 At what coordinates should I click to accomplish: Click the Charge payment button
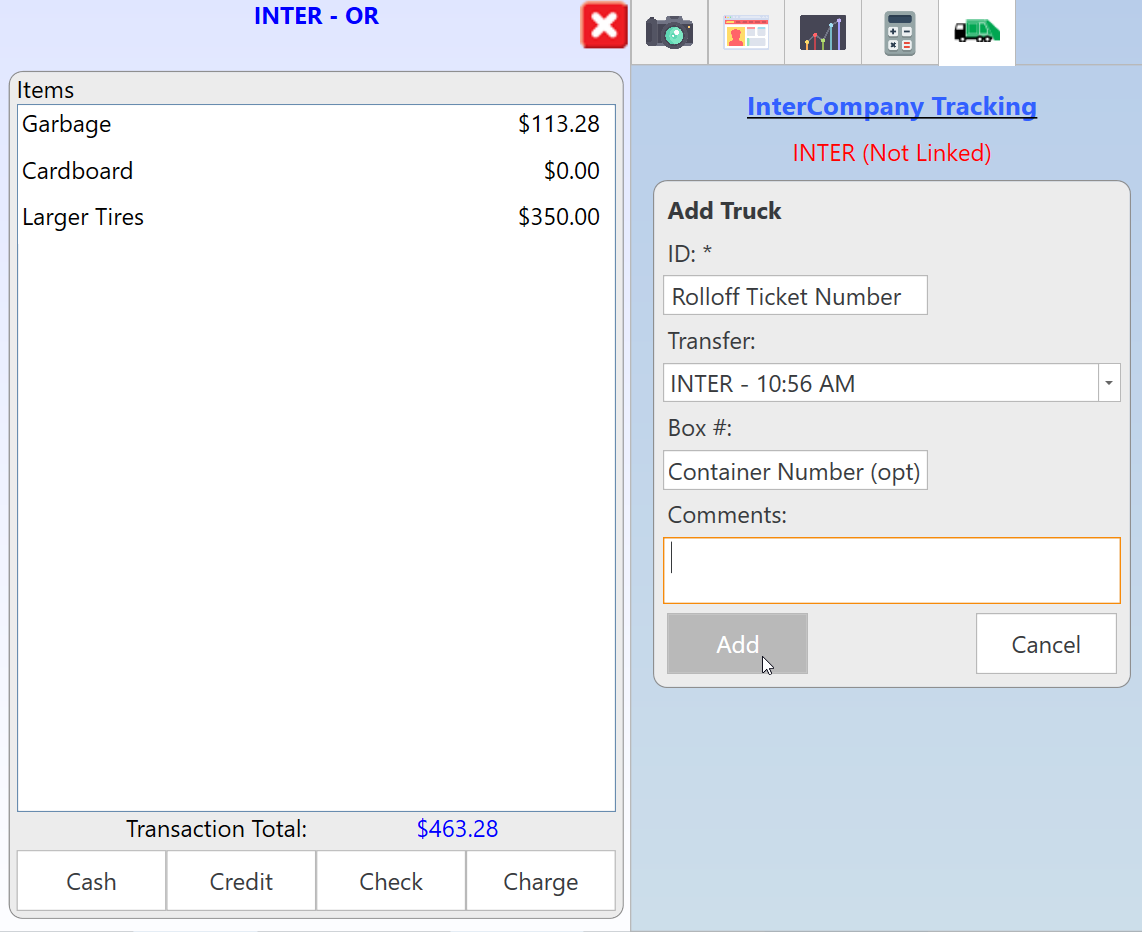540,881
